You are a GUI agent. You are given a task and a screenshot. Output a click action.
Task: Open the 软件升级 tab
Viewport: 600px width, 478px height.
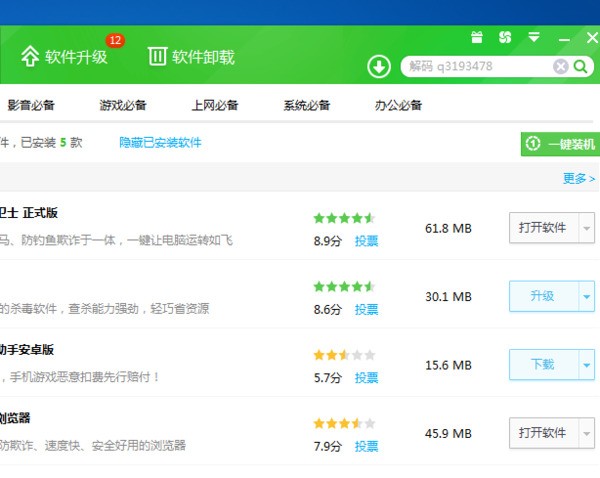[x=64, y=57]
